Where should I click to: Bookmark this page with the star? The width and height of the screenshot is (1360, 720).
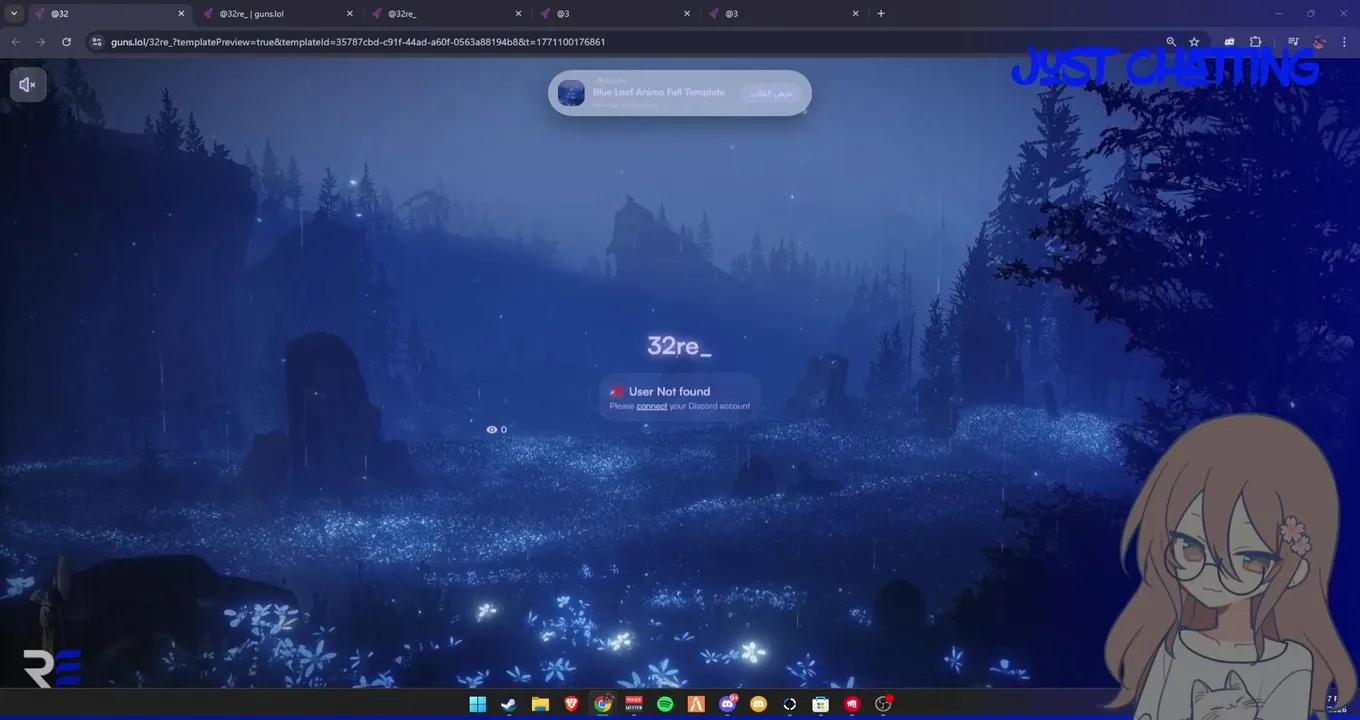[1194, 42]
